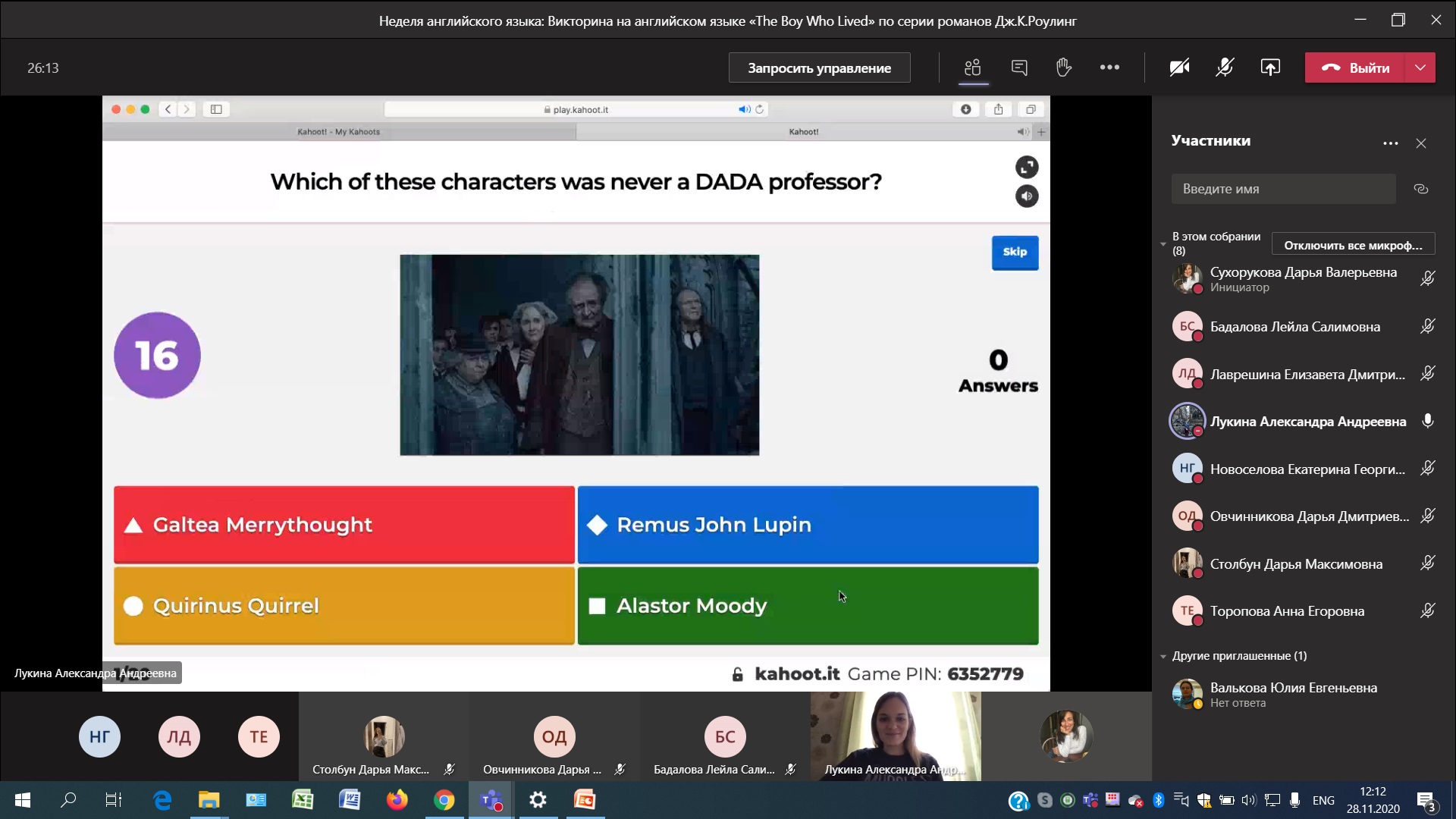Collapse the В этом собрании section
Viewport: 1456px width, 819px height.
click(1163, 244)
